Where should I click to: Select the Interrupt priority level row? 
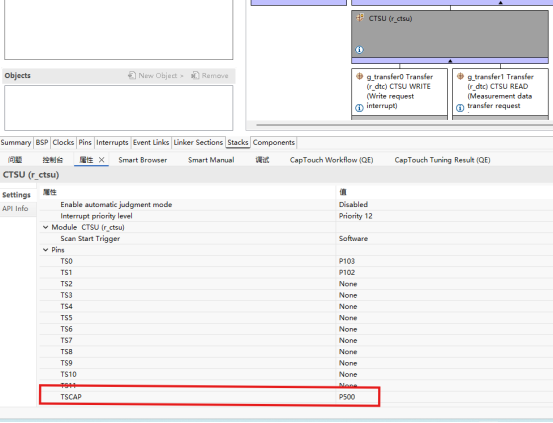(x=296, y=216)
